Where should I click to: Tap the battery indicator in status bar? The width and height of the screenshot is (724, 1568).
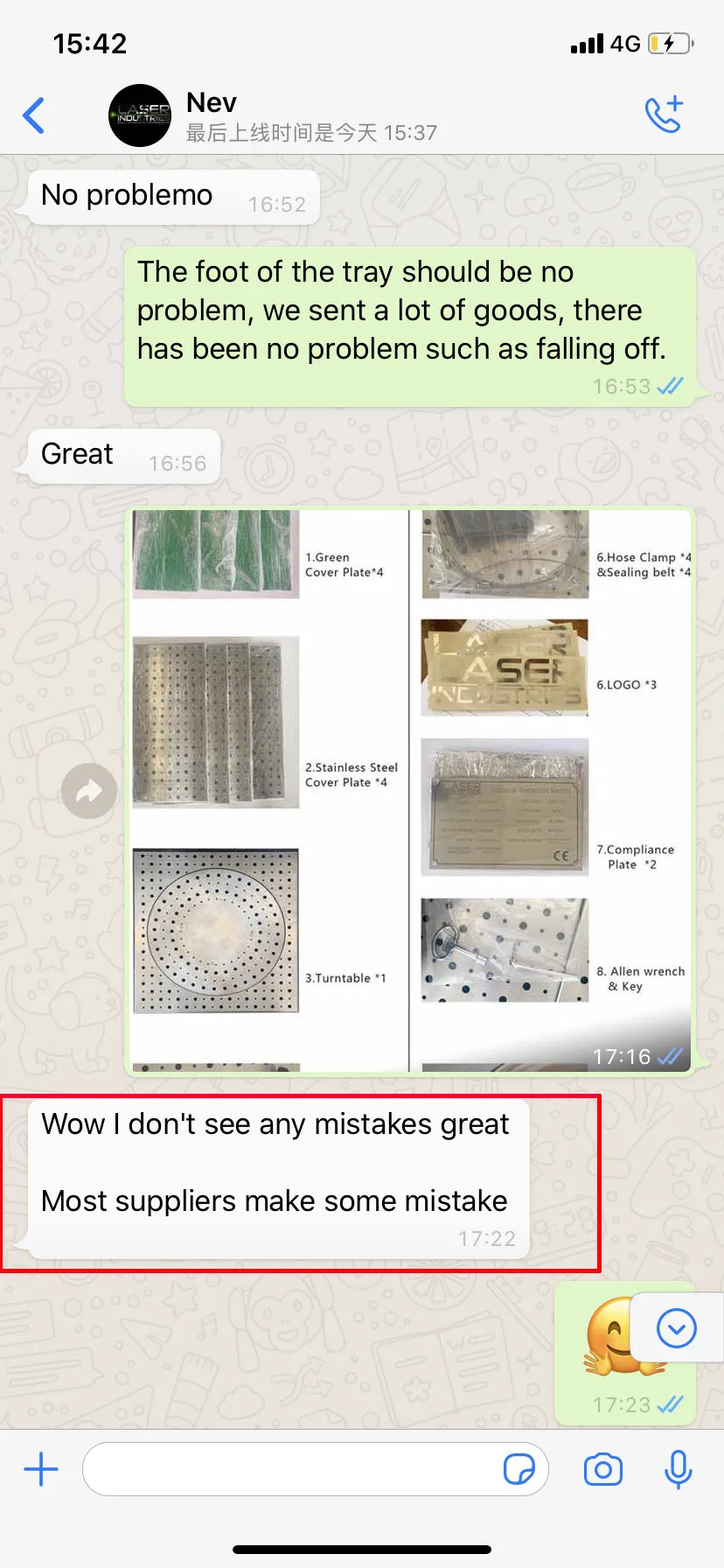(671, 44)
